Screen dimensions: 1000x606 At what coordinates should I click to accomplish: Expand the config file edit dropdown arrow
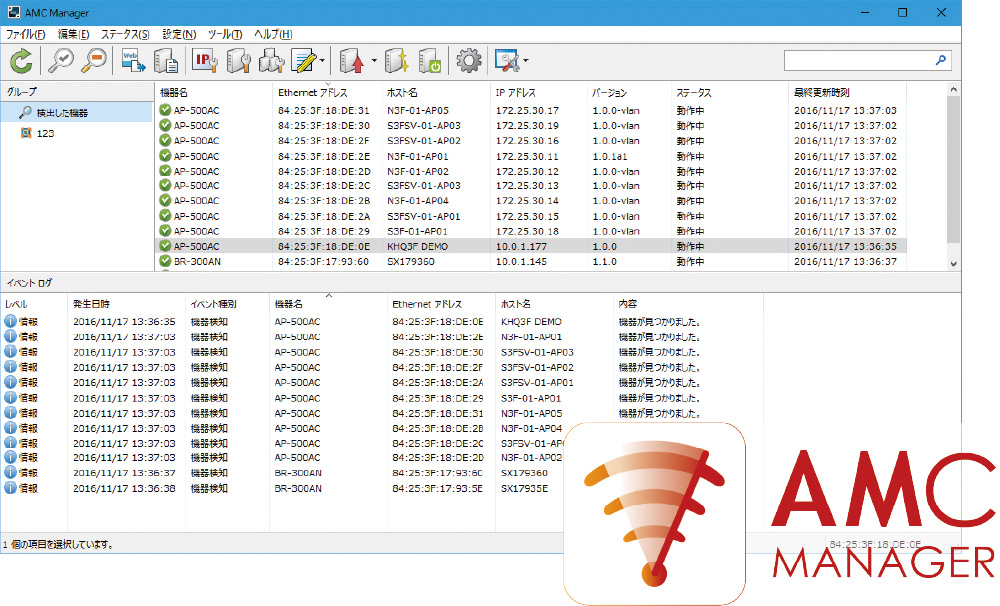tap(322, 62)
